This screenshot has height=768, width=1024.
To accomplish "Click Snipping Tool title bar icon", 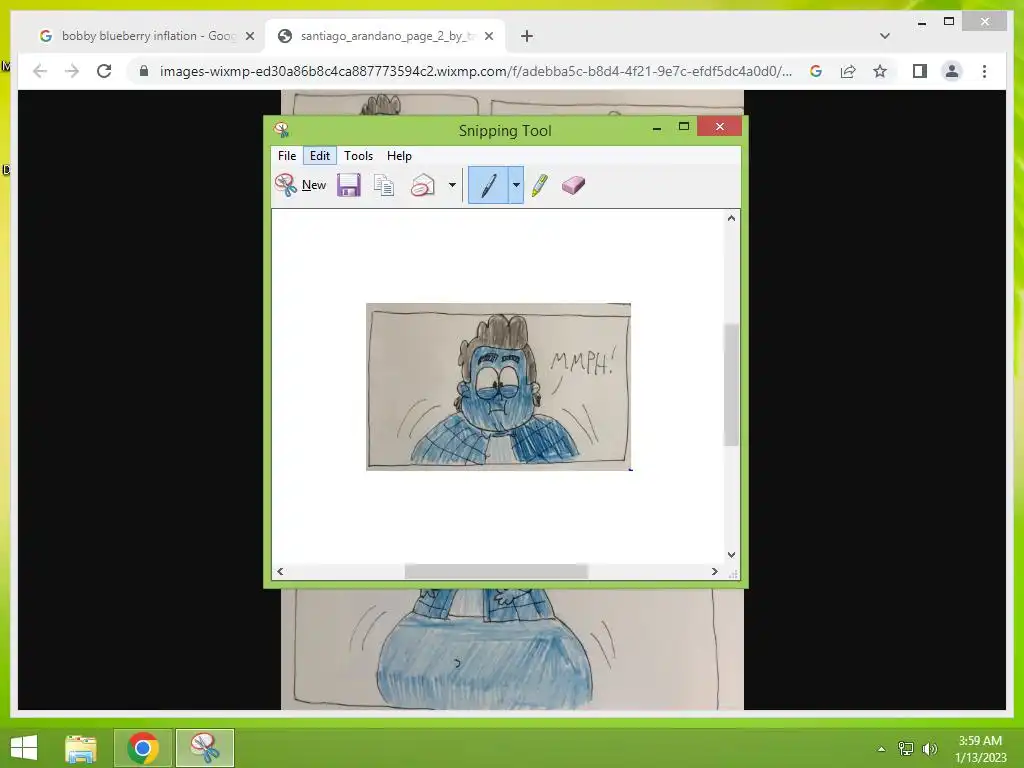I will (x=281, y=129).
